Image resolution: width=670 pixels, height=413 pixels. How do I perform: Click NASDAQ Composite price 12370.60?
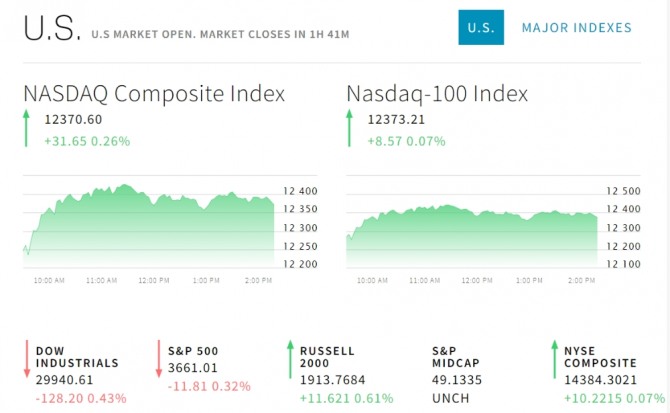coord(73,120)
